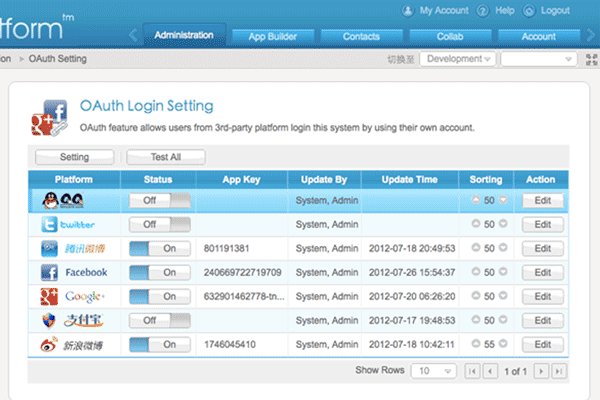Edit the Google platform row
This screenshot has width=600, height=400.
pos(543,297)
